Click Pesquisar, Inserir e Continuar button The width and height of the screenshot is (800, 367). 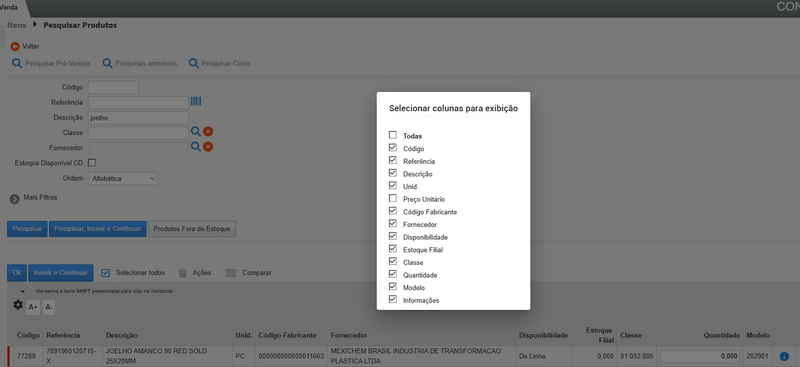pos(97,229)
